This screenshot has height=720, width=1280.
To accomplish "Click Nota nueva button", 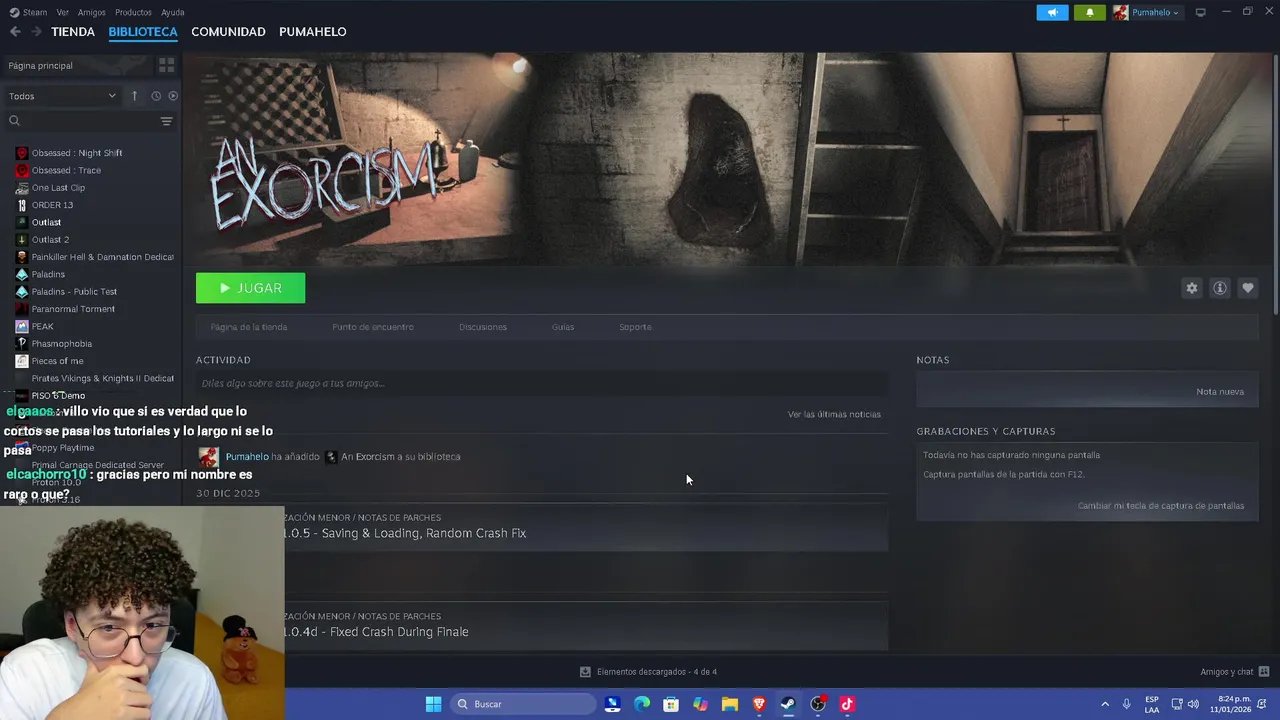I will pos(1220,391).
